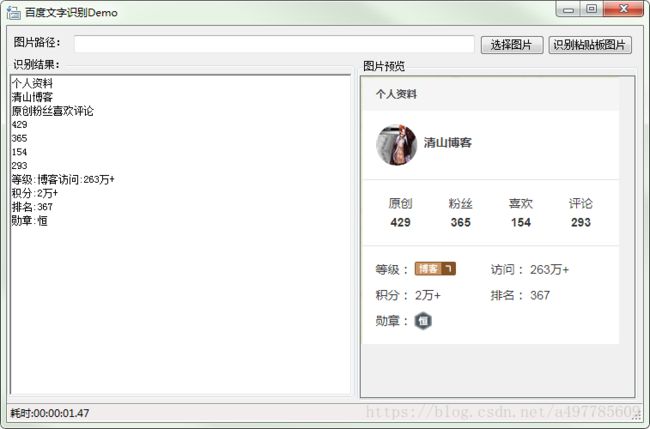Click the 选择图片 button
This screenshot has width=650, height=429.
[512, 45]
